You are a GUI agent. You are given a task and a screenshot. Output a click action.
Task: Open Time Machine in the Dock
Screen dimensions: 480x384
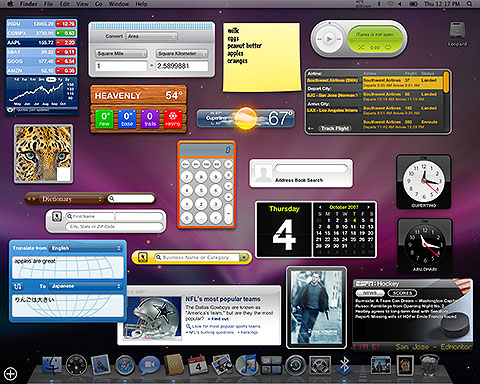pos(295,366)
